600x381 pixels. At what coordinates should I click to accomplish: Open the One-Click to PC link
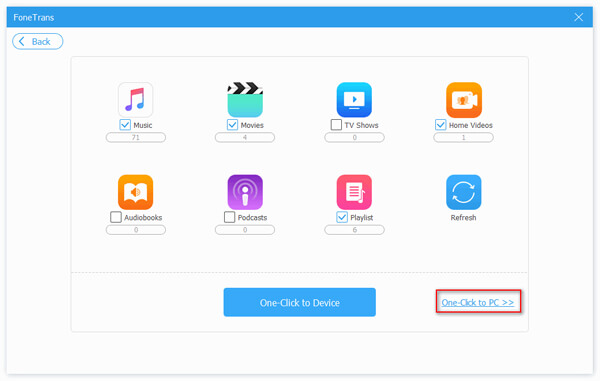478,302
